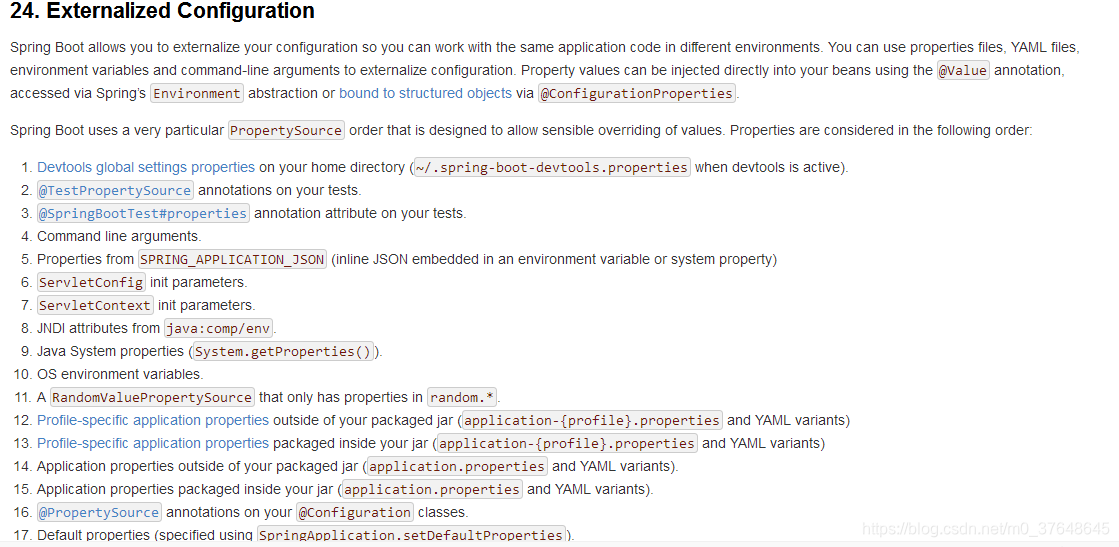Image resolution: width=1119 pixels, height=547 pixels.
Task: Click the @ConfigurationProperties code label
Action: (x=637, y=93)
